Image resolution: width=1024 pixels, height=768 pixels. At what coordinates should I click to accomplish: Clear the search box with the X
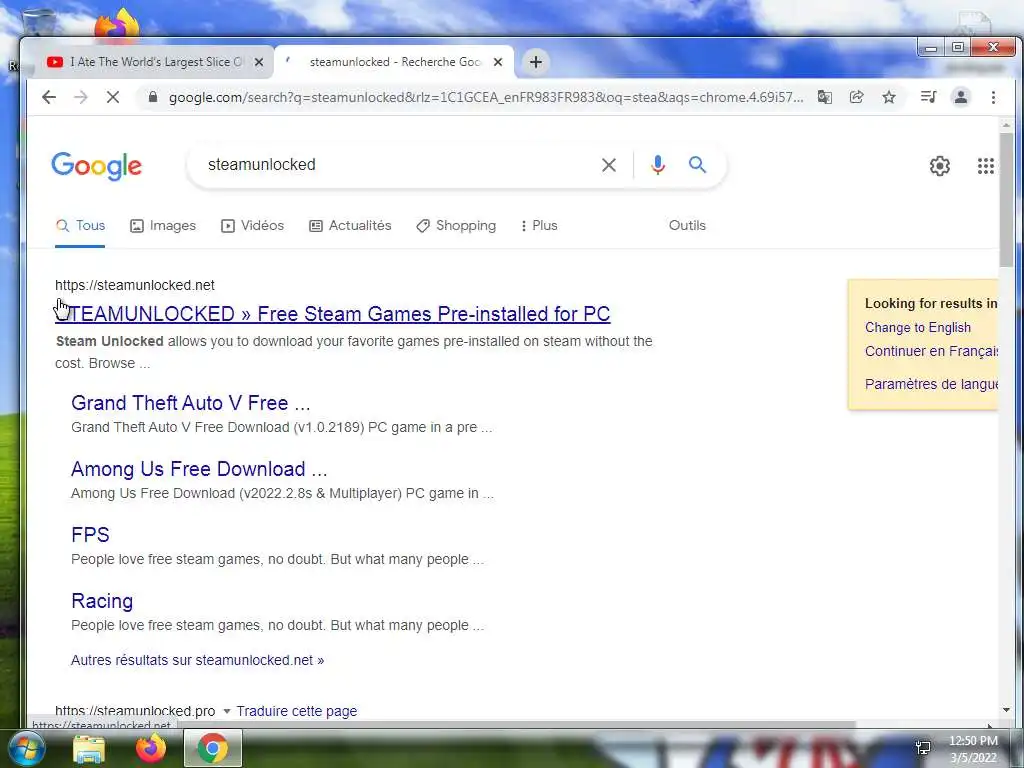609,165
